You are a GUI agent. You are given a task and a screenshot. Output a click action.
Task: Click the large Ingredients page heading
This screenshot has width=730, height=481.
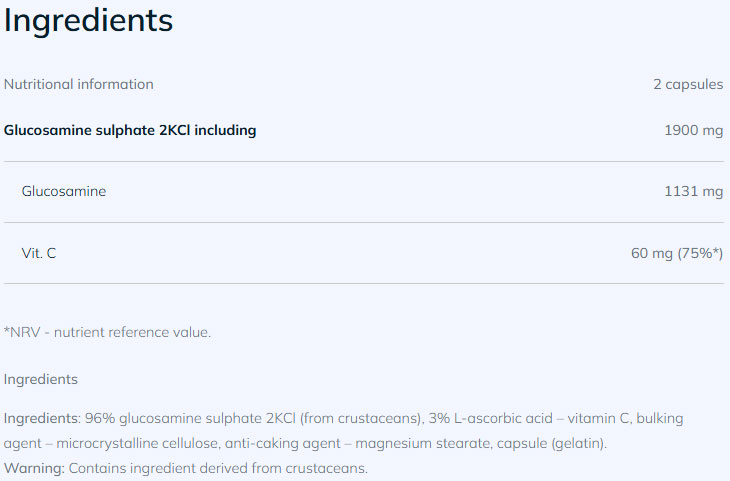88,21
